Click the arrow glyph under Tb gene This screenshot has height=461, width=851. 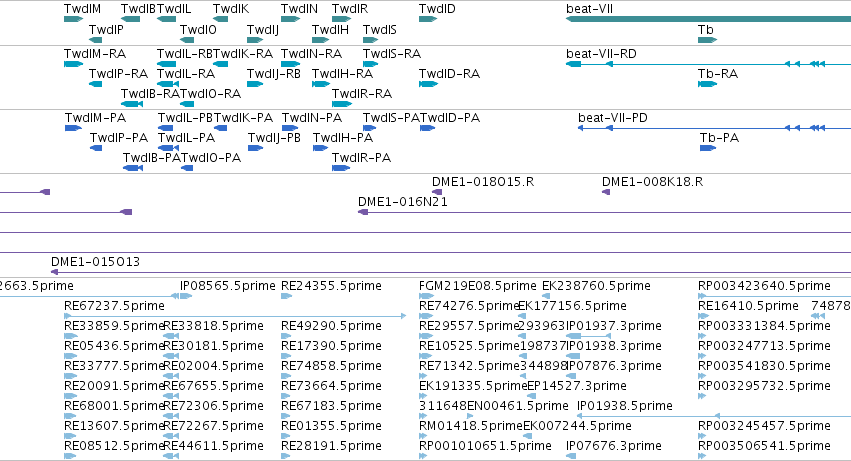click(707, 40)
